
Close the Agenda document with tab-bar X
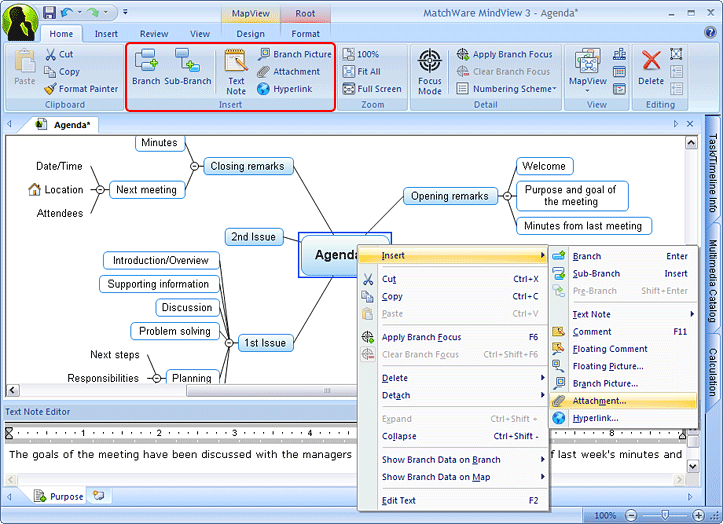coord(690,124)
